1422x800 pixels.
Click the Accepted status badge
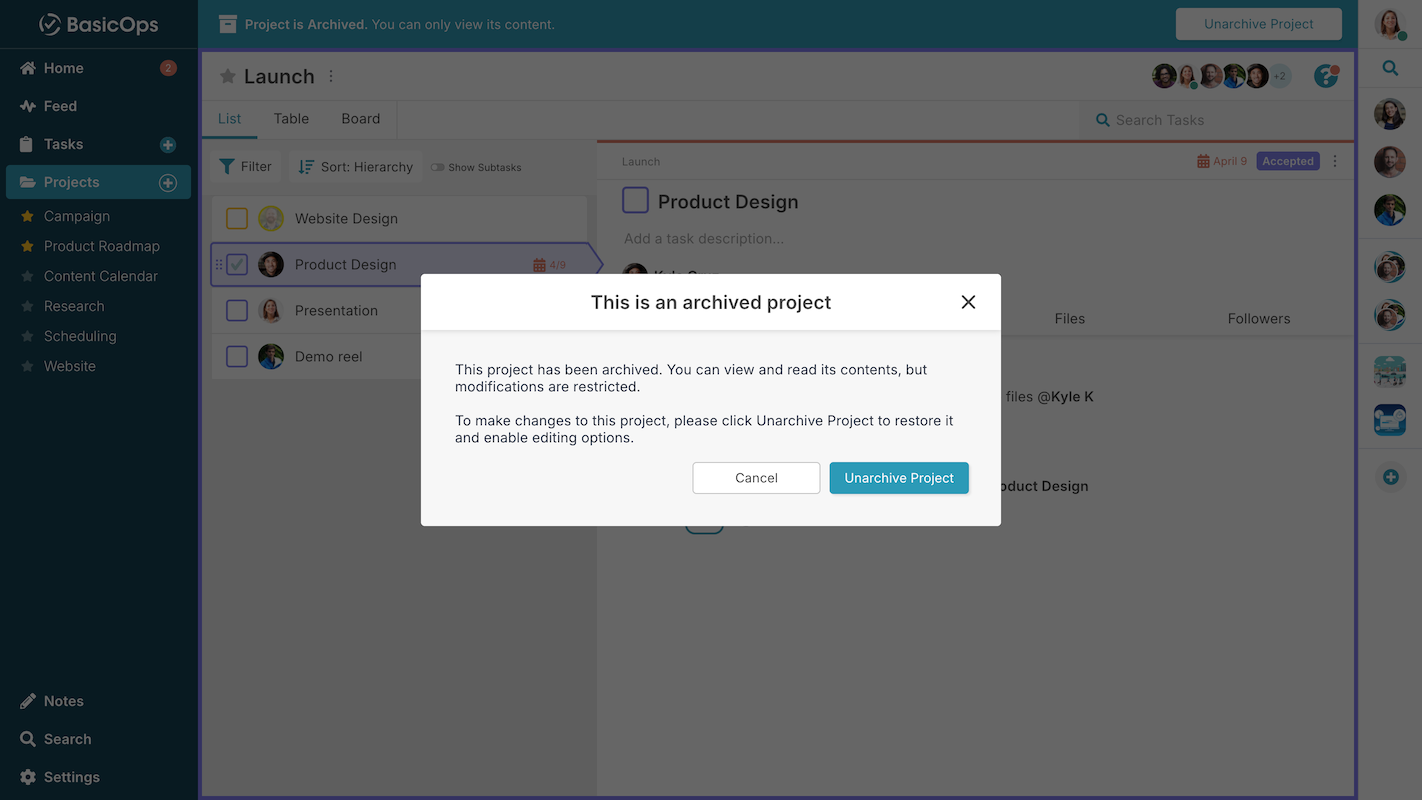(x=1288, y=161)
